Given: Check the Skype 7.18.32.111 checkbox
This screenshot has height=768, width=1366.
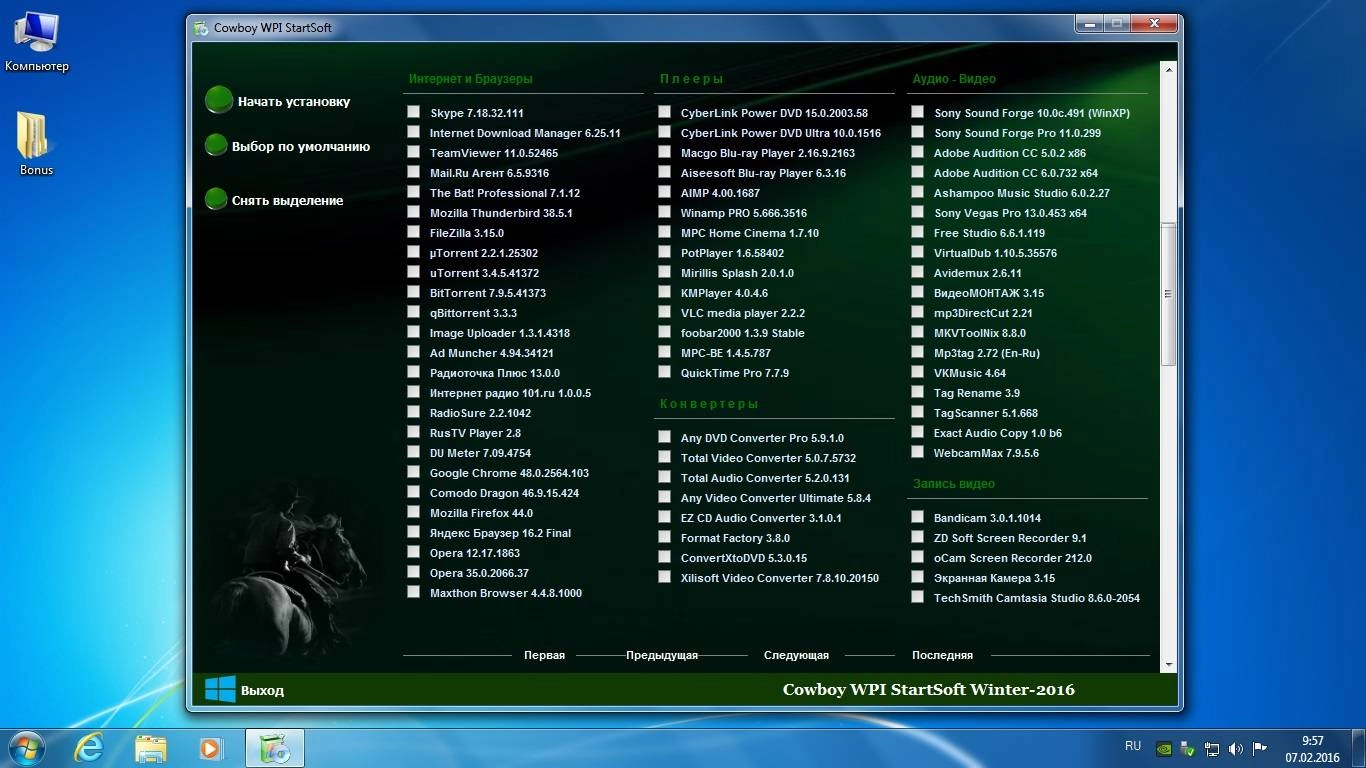Looking at the screenshot, I should (x=413, y=112).
